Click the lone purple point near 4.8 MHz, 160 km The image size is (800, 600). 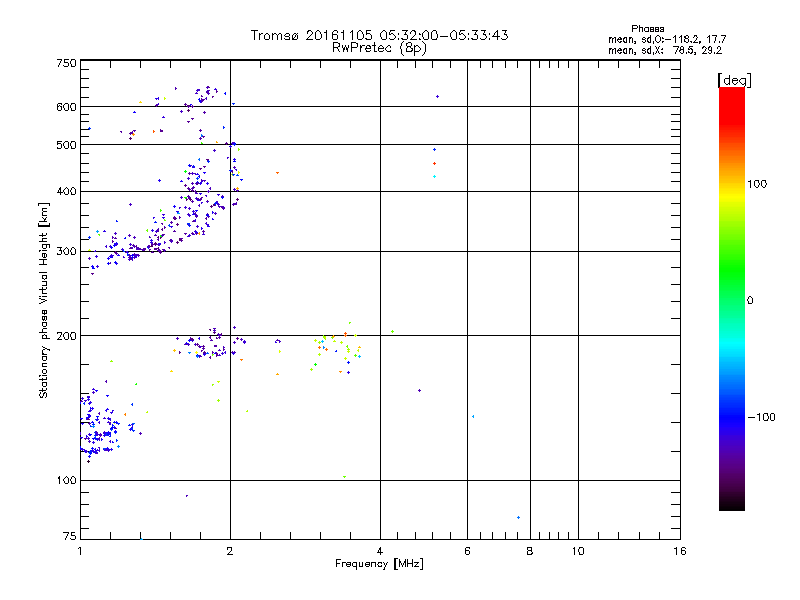tap(419, 390)
